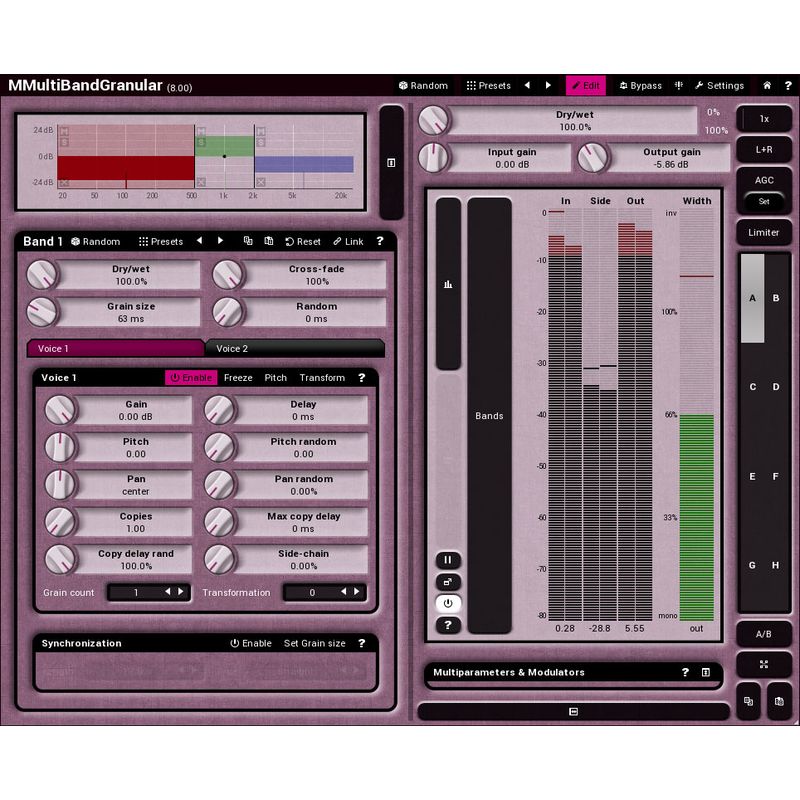The height and width of the screenshot is (800, 800).
Task: Click the tall Bands button in meter panel
Action: click(489, 415)
